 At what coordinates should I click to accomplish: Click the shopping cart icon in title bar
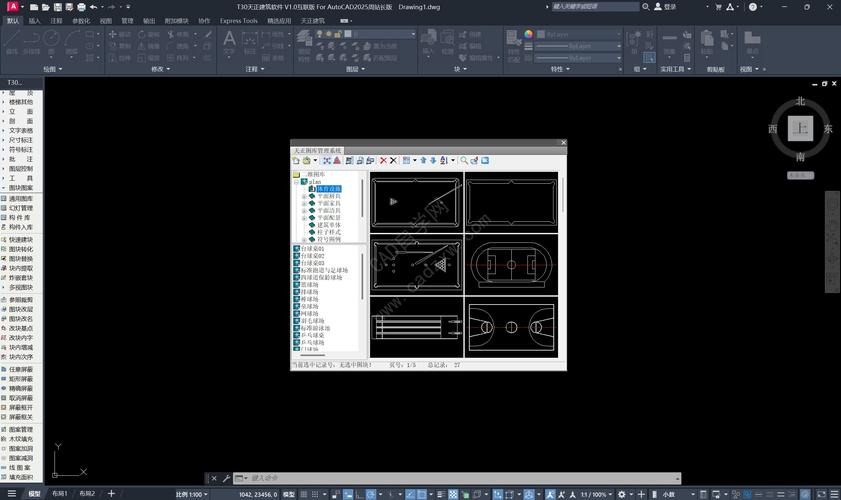point(719,7)
